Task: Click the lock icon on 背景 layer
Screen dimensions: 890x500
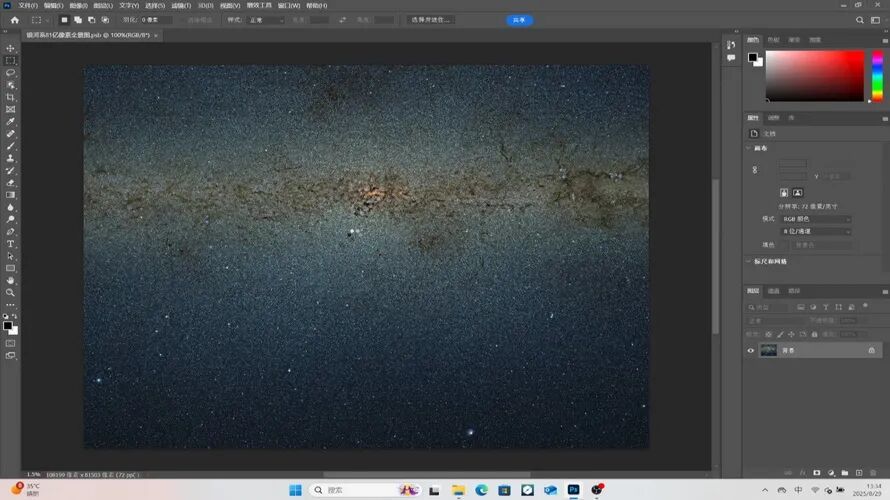Action: tap(871, 351)
